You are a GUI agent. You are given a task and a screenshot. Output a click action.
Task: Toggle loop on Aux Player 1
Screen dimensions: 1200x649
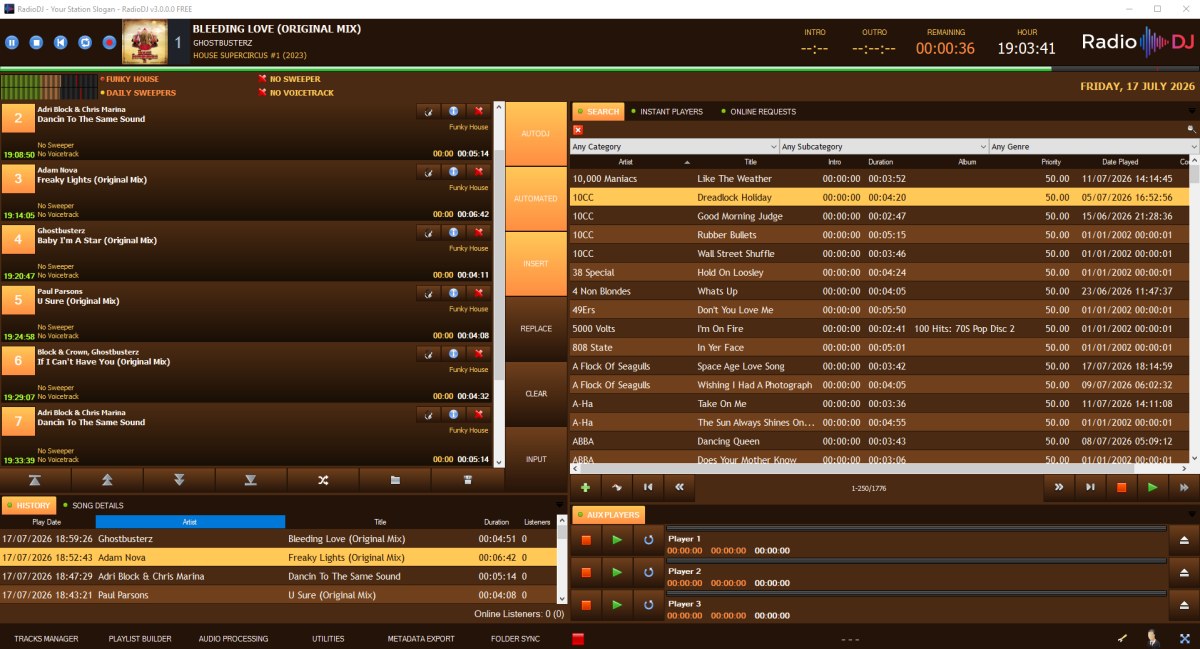coord(648,540)
